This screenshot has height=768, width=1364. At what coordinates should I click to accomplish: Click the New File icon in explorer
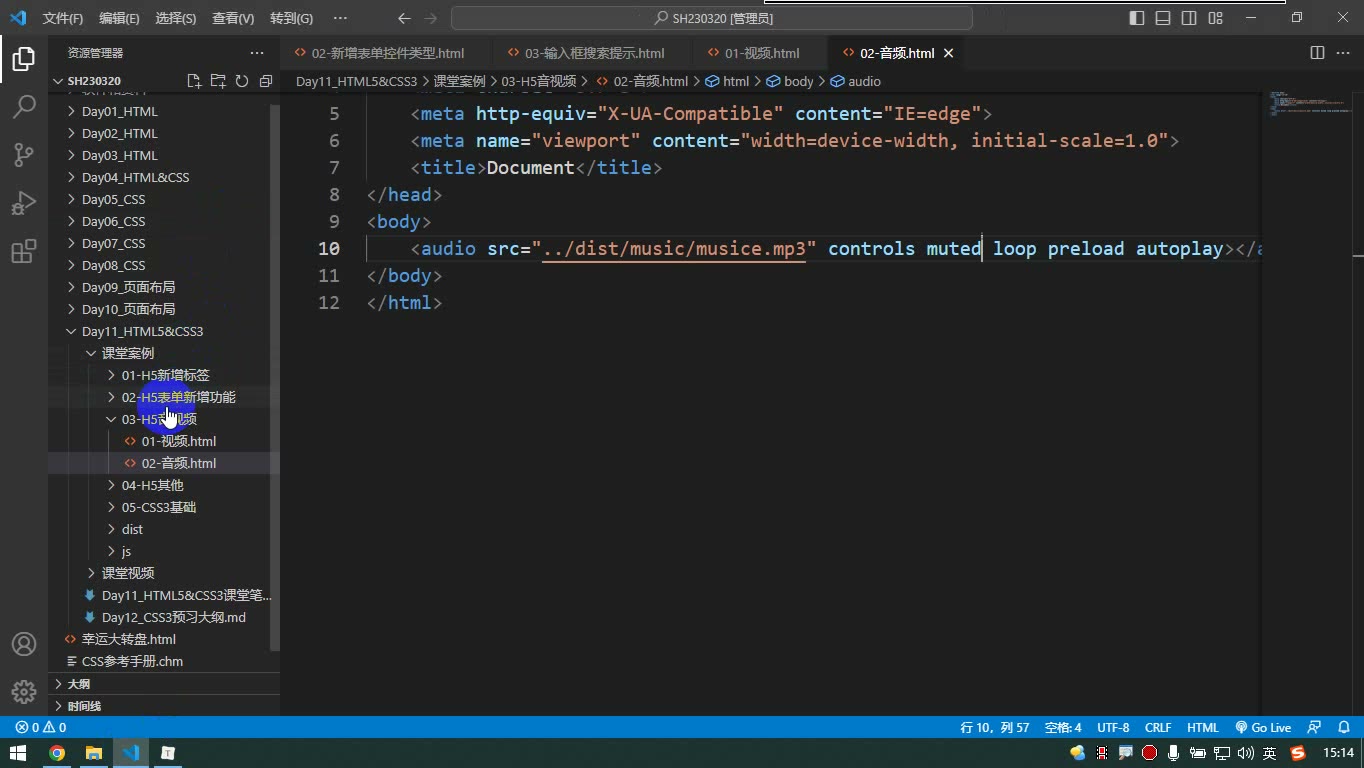click(194, 81)
